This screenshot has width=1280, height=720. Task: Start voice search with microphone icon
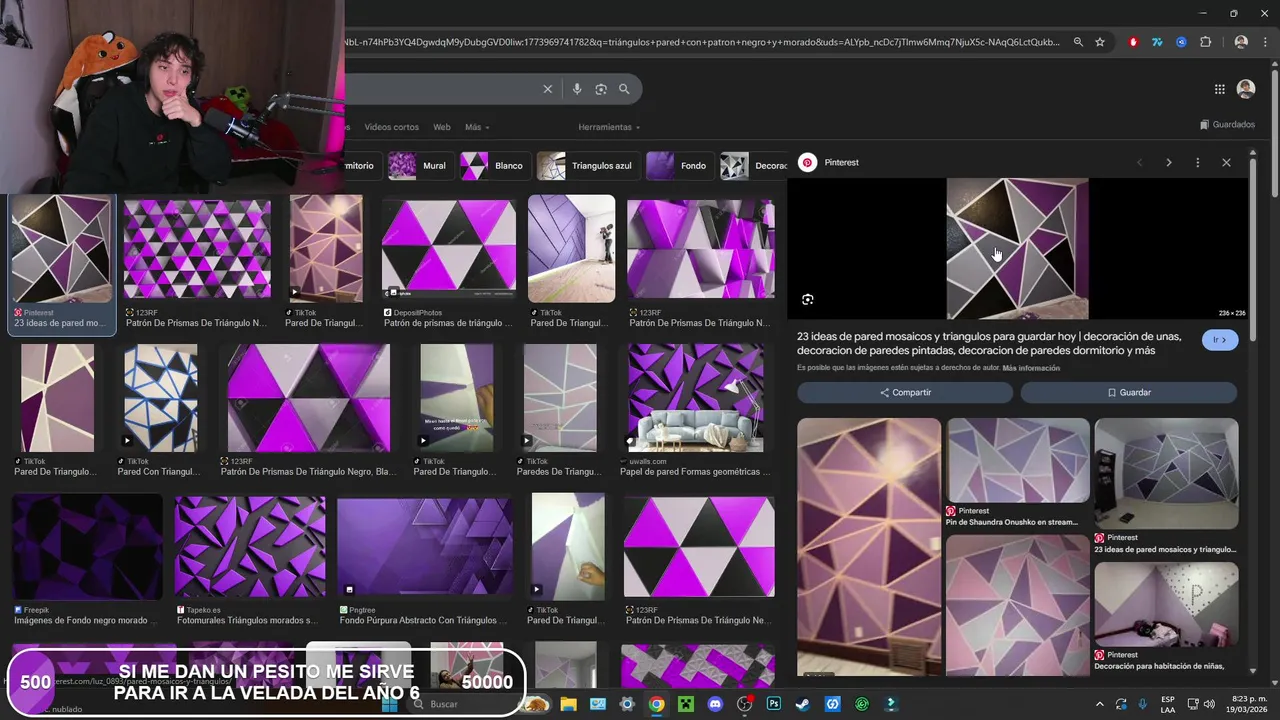(x=577, y=89)
